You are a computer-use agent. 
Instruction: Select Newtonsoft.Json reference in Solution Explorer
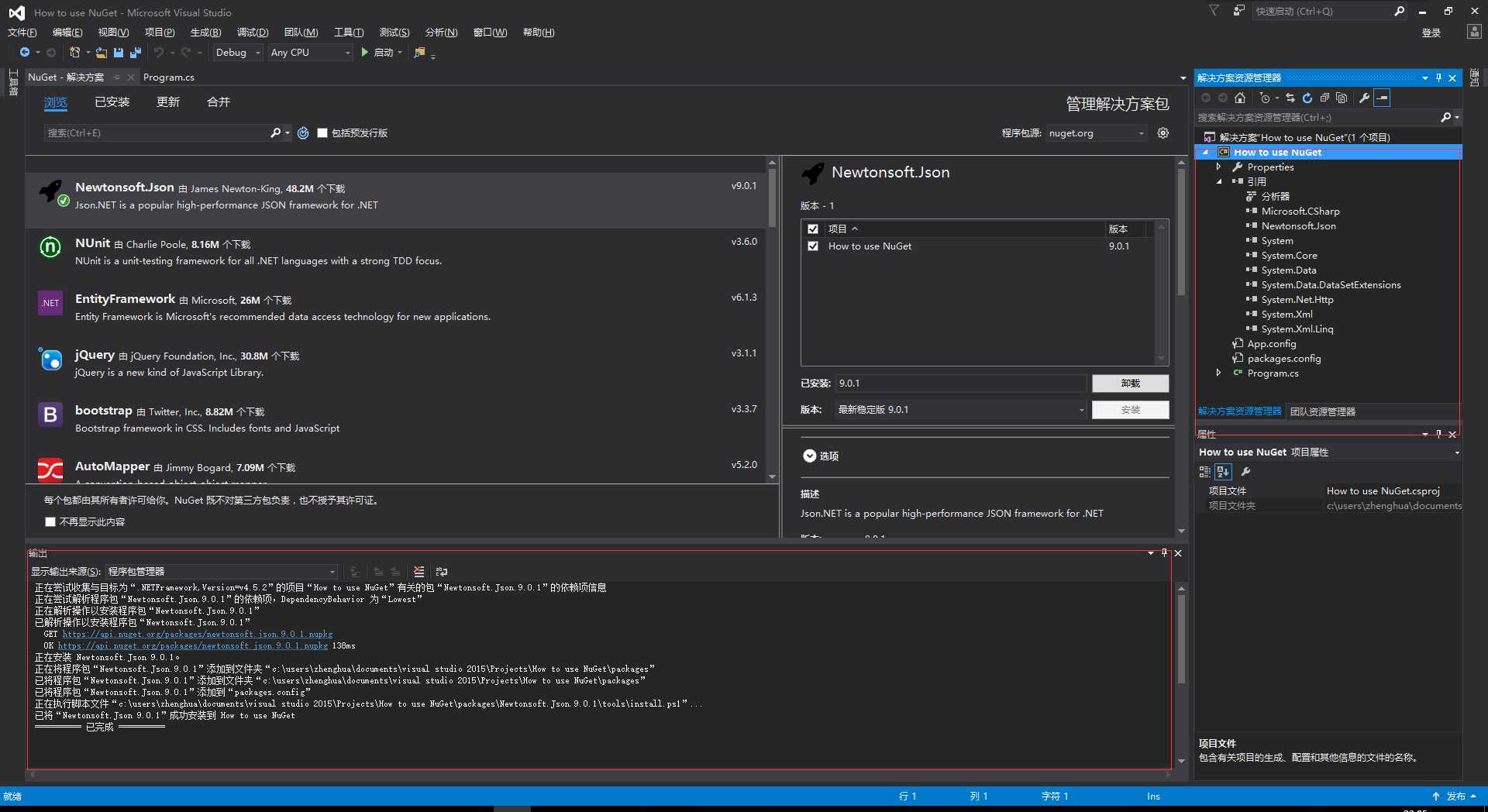(1298, 226)
